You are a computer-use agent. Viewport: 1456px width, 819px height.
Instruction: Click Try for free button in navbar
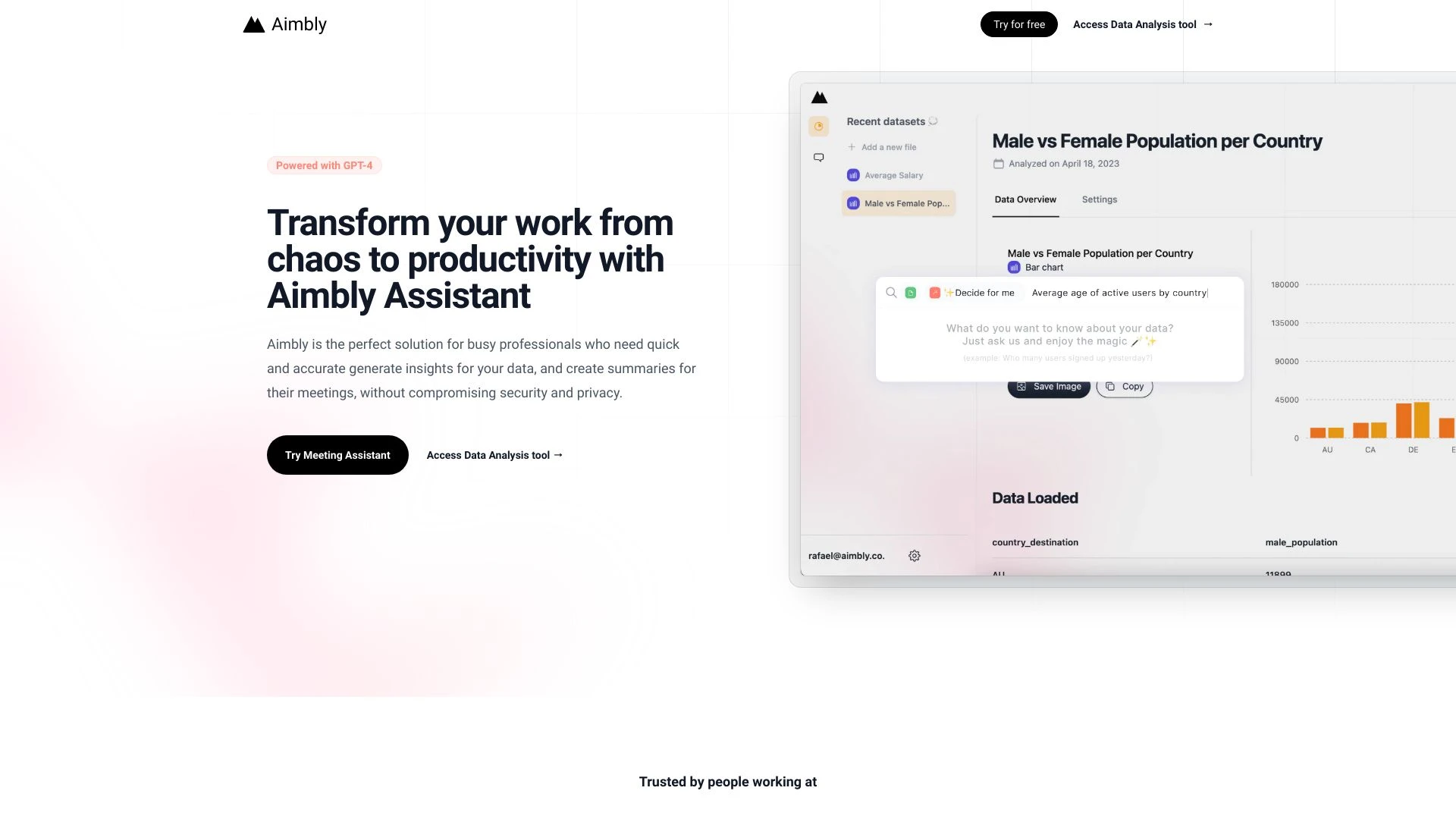pos(1018,24)
